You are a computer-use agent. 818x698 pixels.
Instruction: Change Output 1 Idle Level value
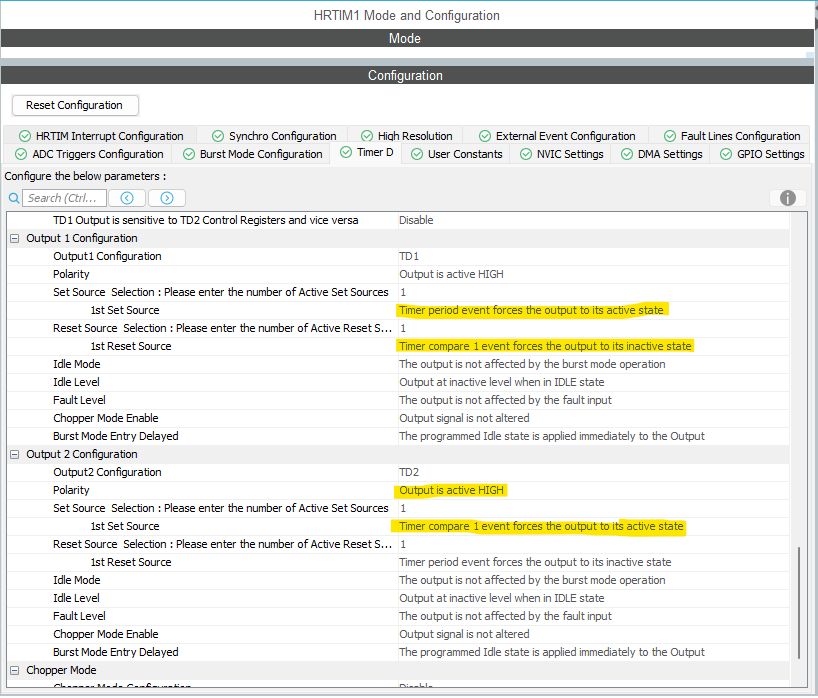594,382
